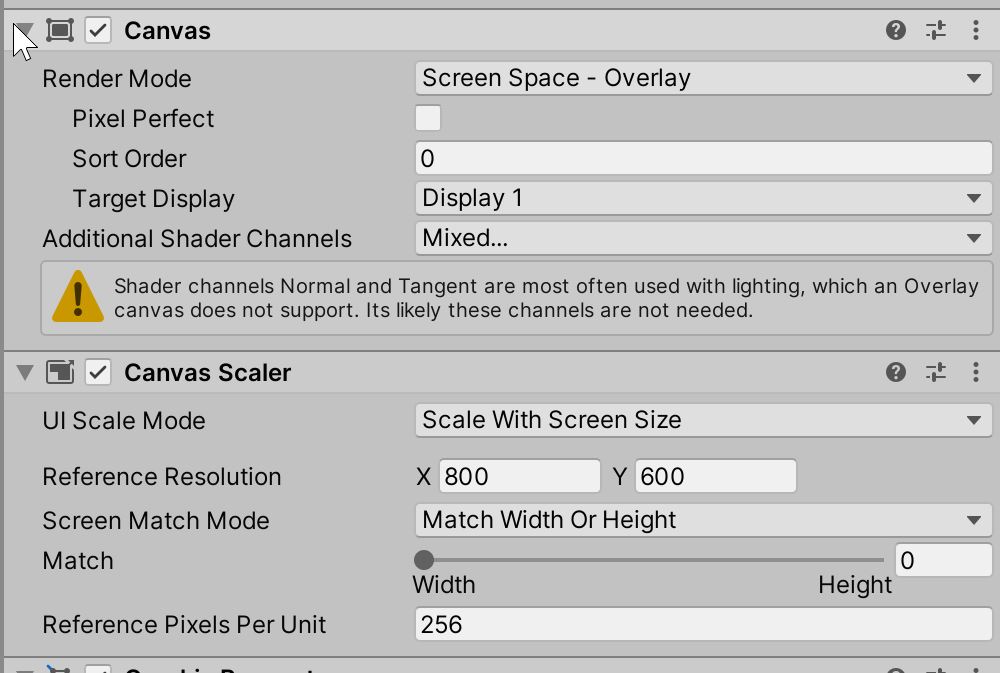The image size is (1000, 673).
Task: Click the Canvas Scaler component icon
Action: (60, 372)
